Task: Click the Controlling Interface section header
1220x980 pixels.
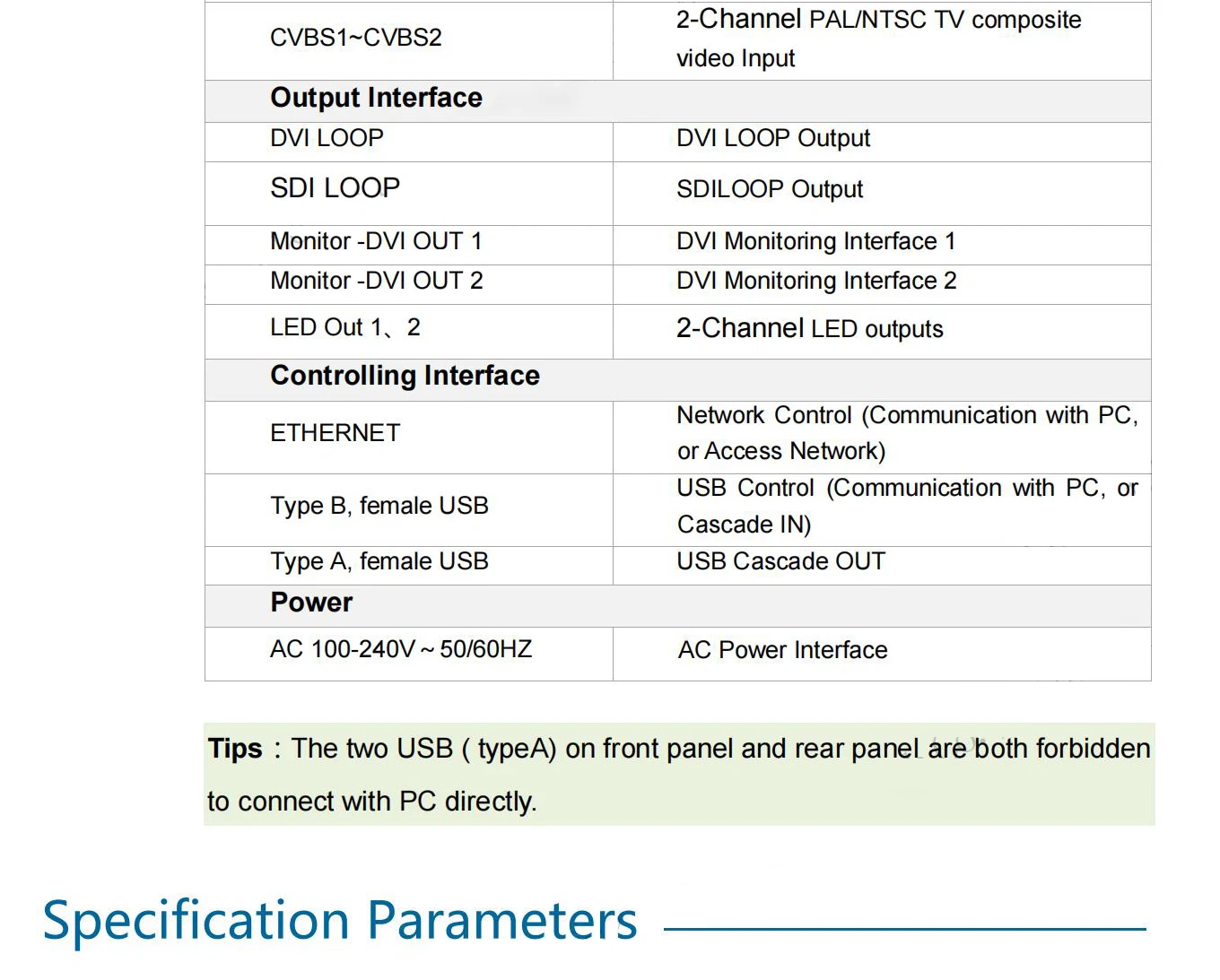Action: 405,376
